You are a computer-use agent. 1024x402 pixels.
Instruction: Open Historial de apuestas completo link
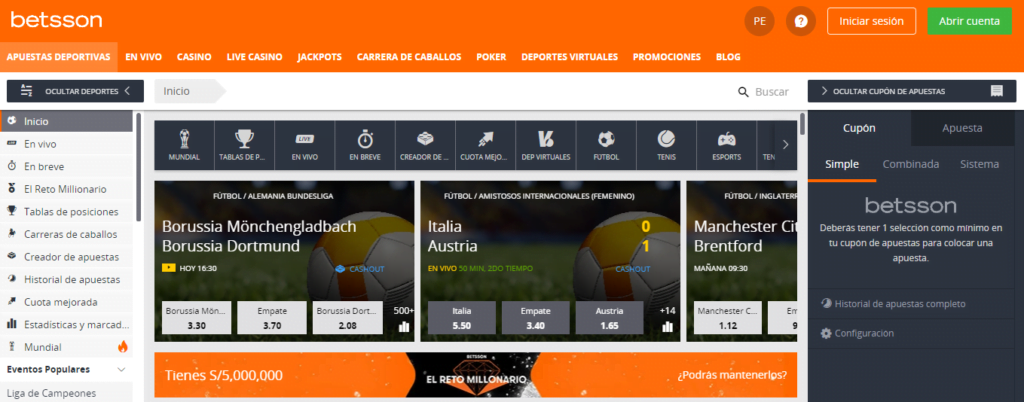click(x=893, y=304)
